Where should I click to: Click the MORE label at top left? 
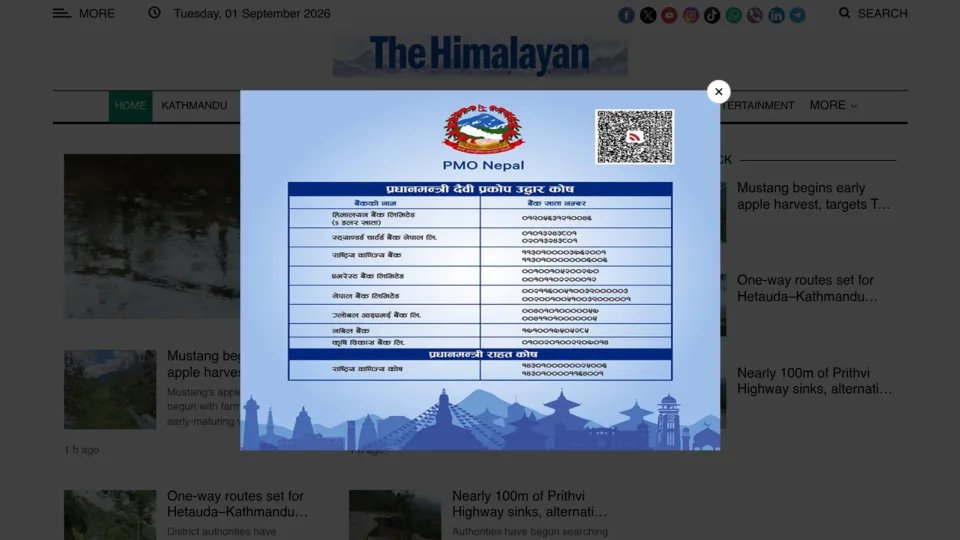97,13
